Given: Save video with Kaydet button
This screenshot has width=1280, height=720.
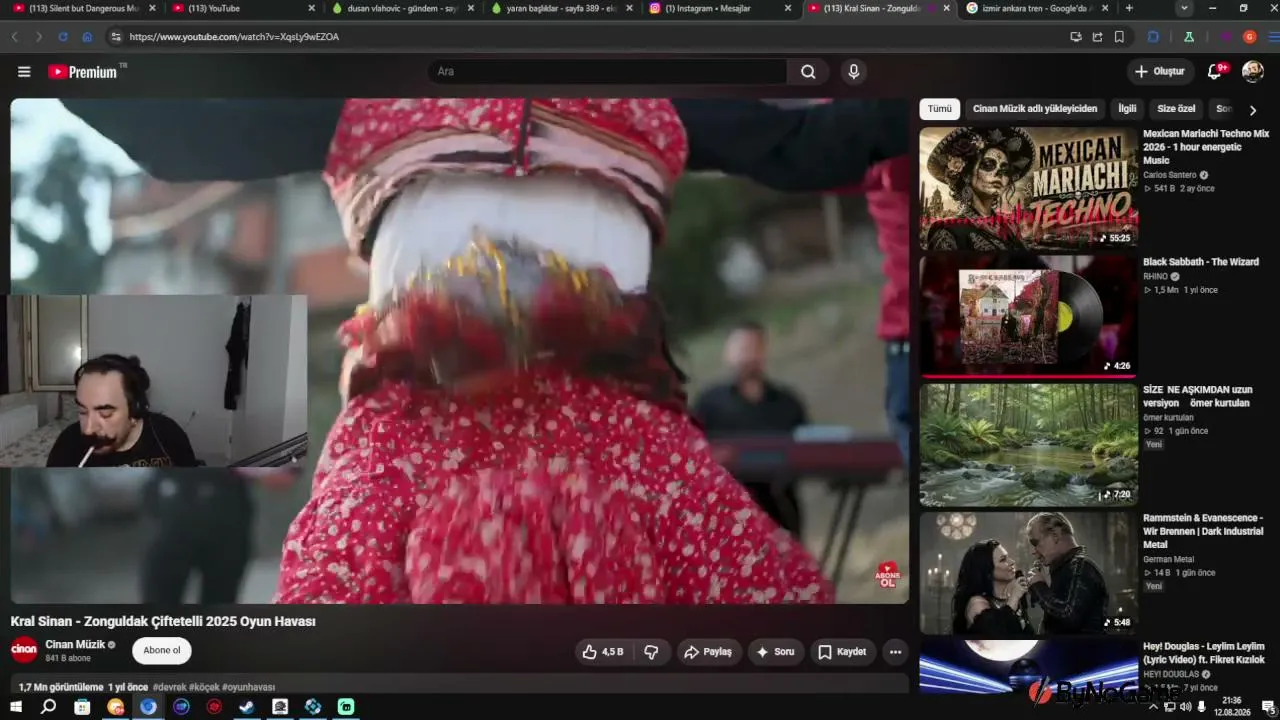Looking at the screenshot, I should tap(843, 652).
